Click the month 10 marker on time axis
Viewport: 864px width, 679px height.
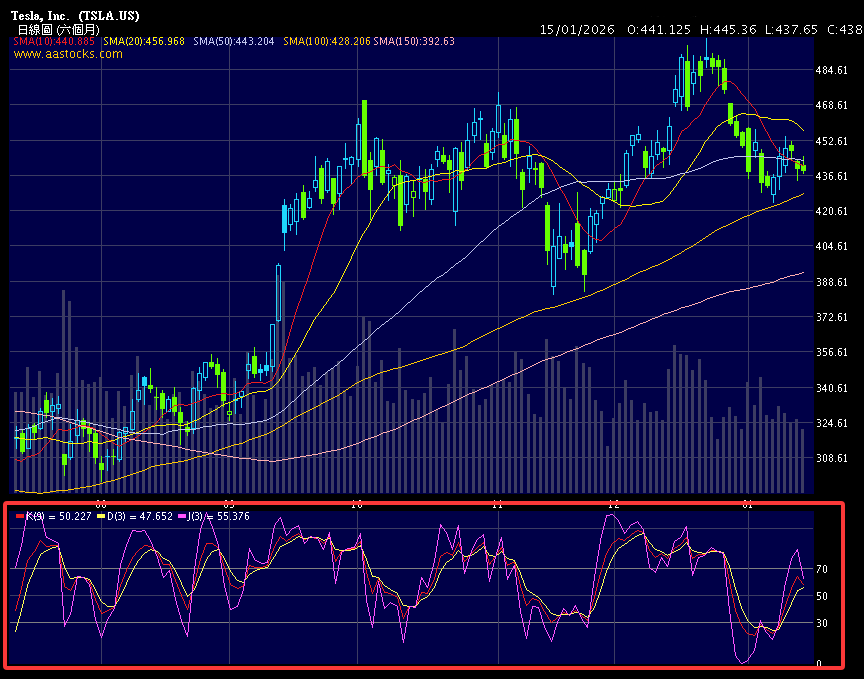357,504
